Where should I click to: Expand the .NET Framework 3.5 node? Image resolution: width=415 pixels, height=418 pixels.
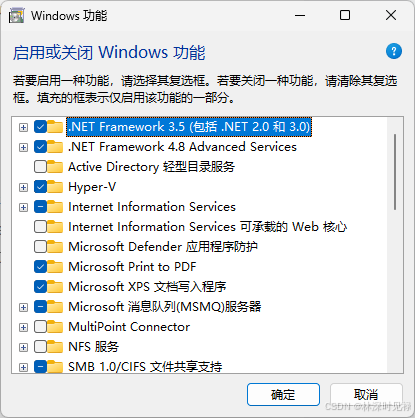23,127
